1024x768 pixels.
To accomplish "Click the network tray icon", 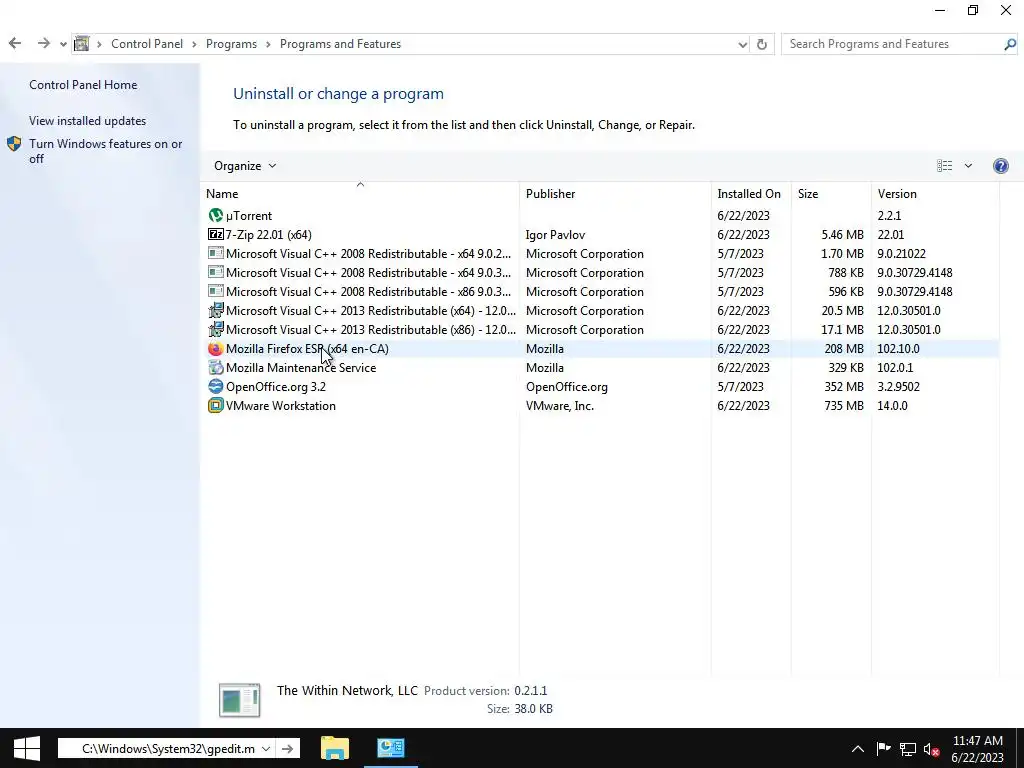I will (x=908, y=749).
